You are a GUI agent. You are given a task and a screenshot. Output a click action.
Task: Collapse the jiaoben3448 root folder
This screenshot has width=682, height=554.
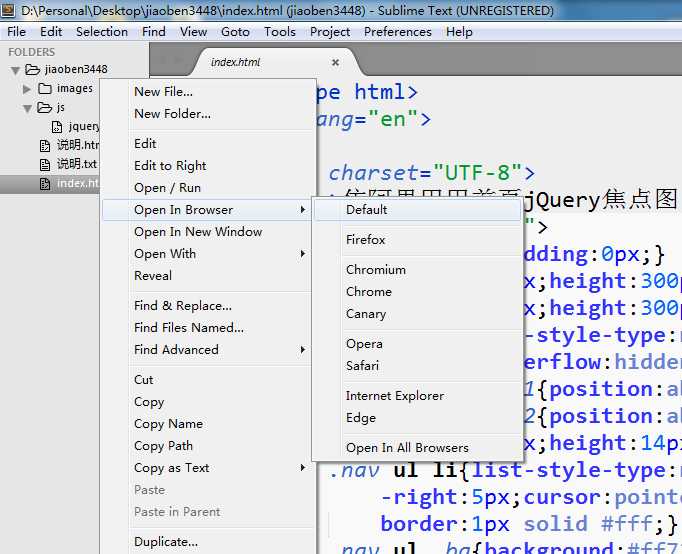(16, 70)
